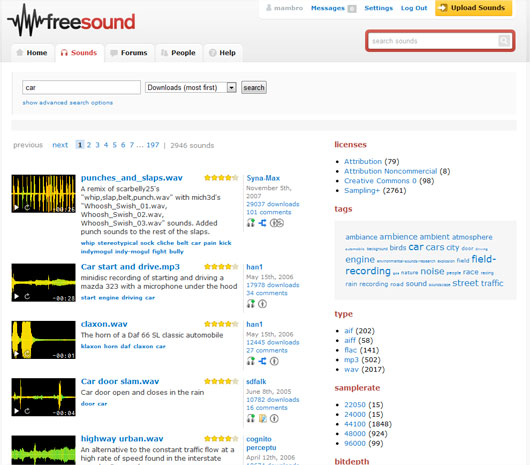The image size is (530, 465).
Task: Click the 'klaxon' tag under claxon.wav
Action: pyautogui.click(x=91, y=346)
